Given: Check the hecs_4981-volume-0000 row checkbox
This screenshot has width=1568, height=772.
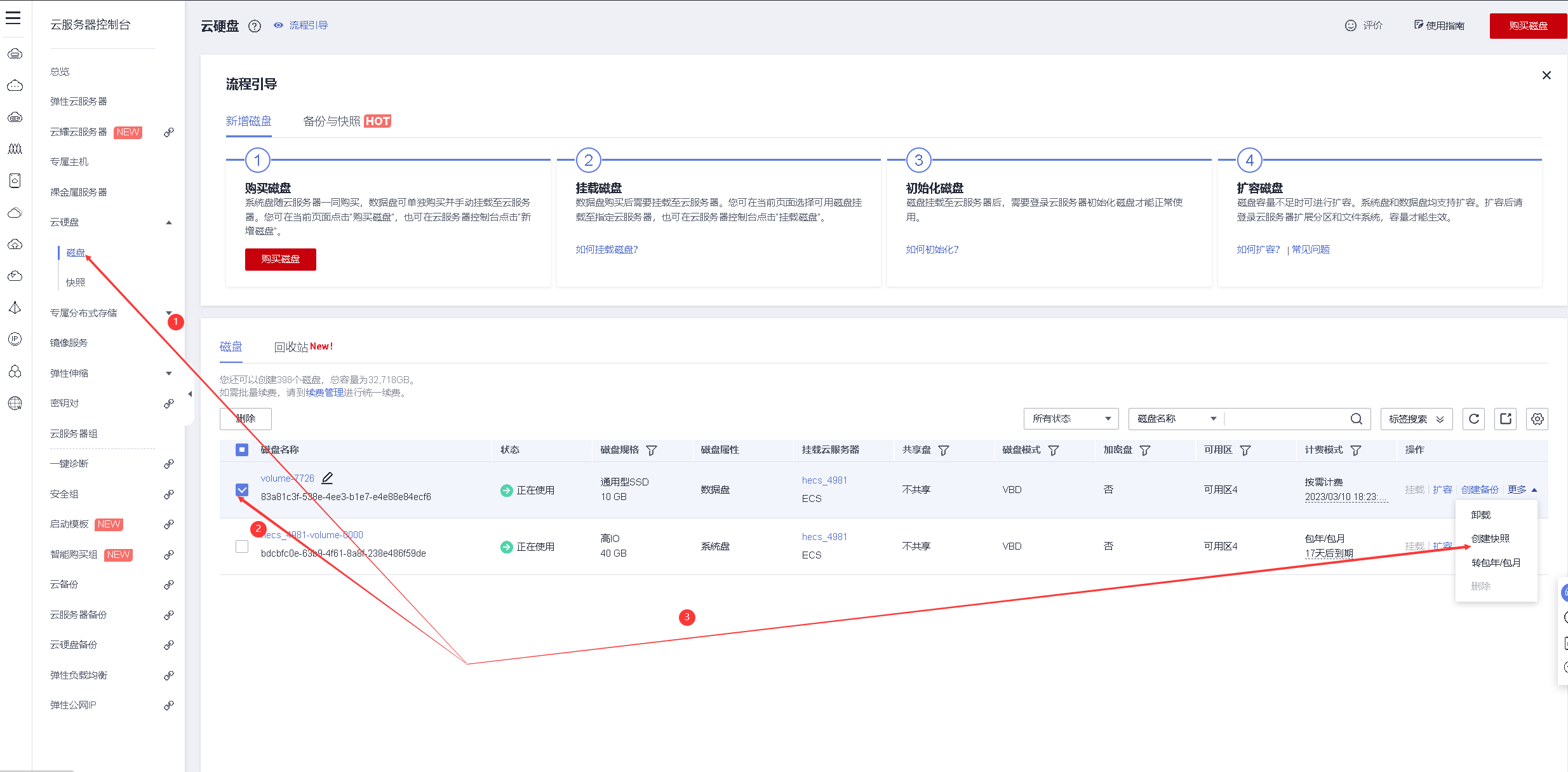Looking at the screenshot, I should point(242,546).
